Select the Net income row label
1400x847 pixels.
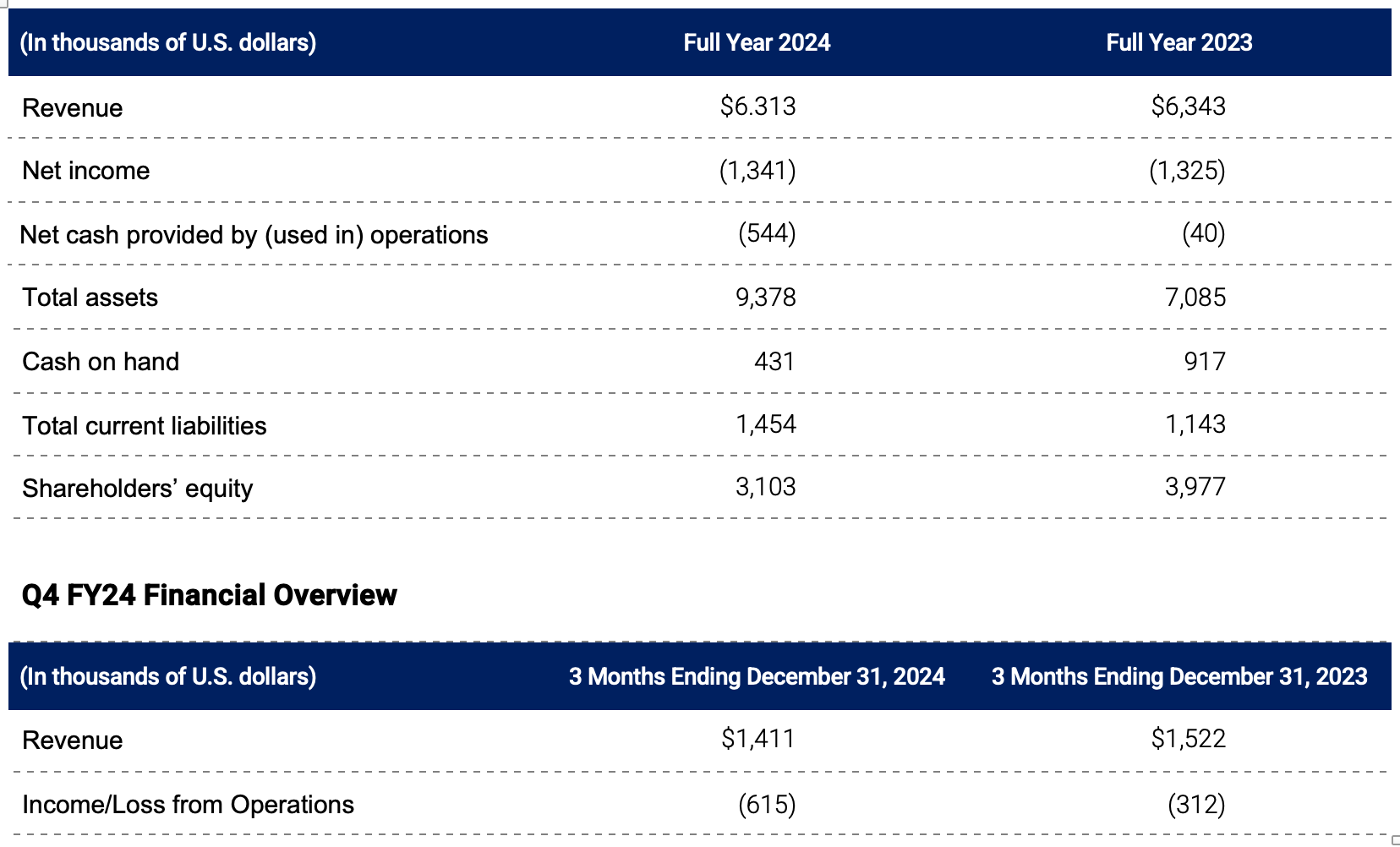tap(85, 171)
